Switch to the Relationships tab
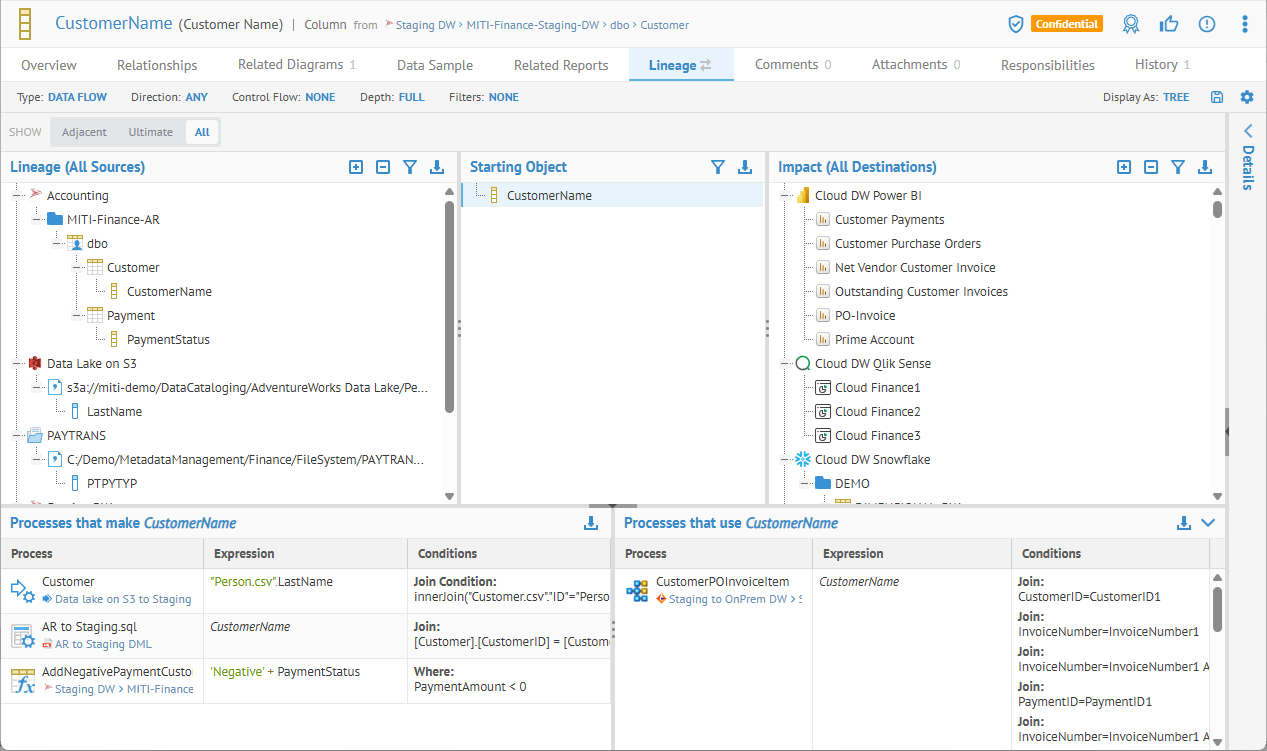Viewport: 1267px width, 751px height. point(157,65)
